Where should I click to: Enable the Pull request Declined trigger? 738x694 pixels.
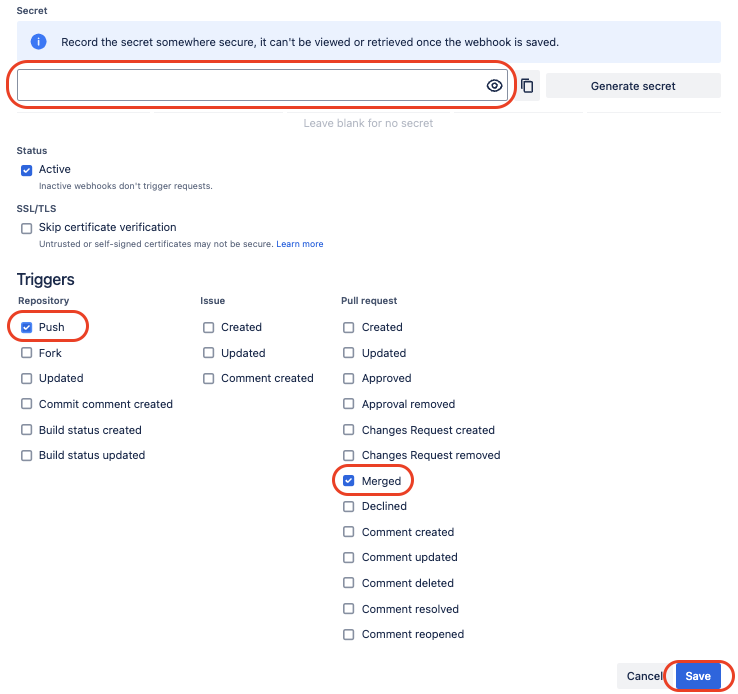pos(349,506)
